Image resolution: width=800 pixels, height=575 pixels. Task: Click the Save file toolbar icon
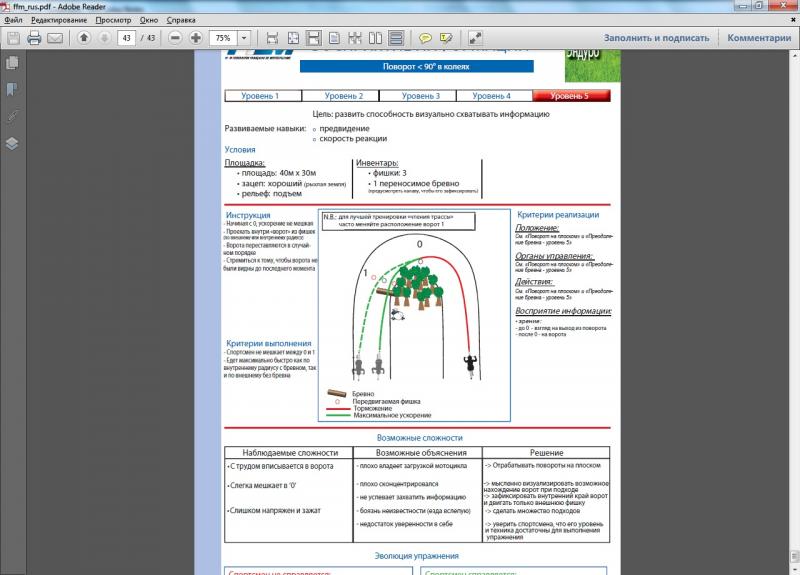point(14,38)
